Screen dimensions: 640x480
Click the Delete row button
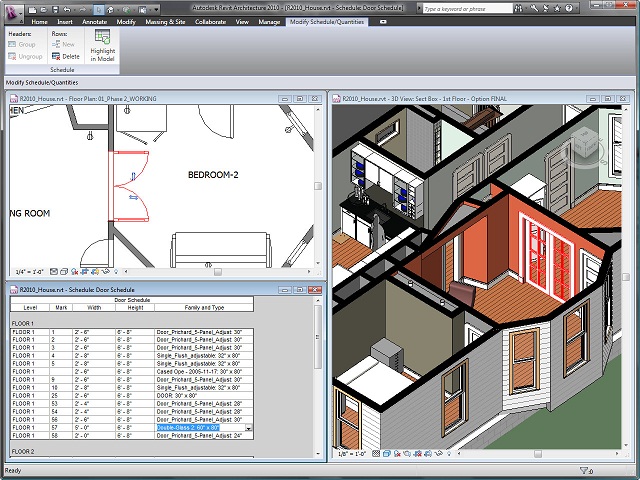[x=66, y=56]
